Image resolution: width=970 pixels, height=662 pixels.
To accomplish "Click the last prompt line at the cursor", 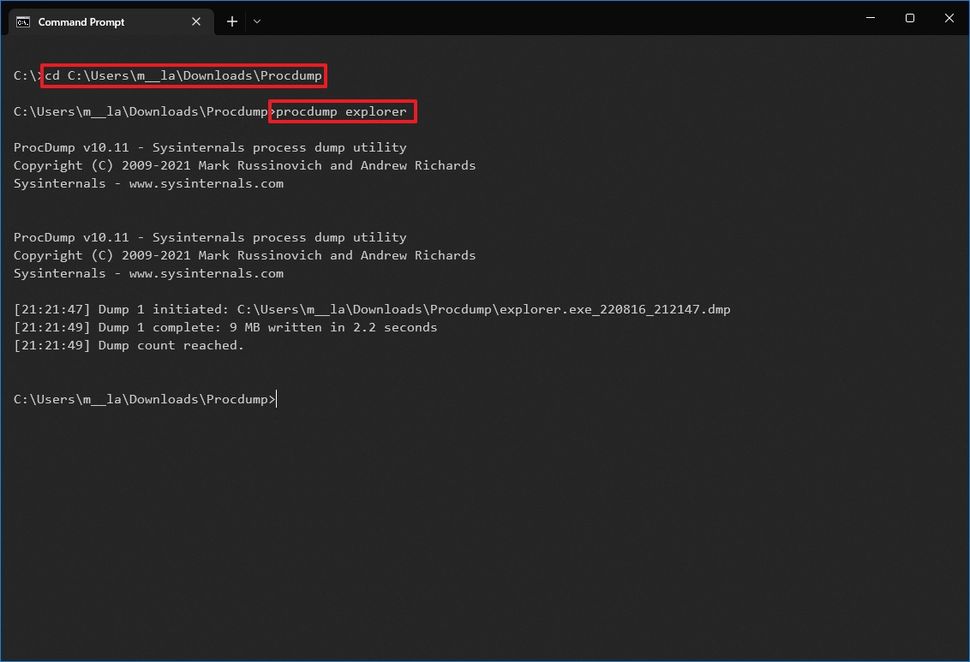I will pyautogui.click(x=145, y=399).
